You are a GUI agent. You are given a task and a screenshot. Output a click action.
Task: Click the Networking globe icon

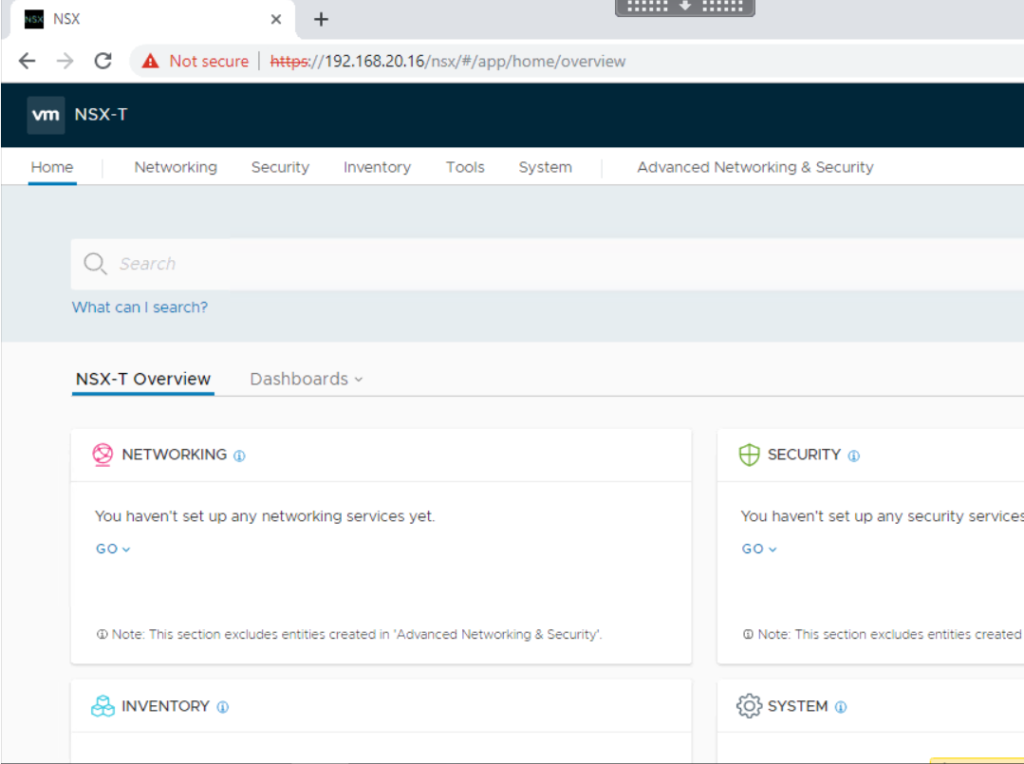pyautogui.click(x=103, y=454)
